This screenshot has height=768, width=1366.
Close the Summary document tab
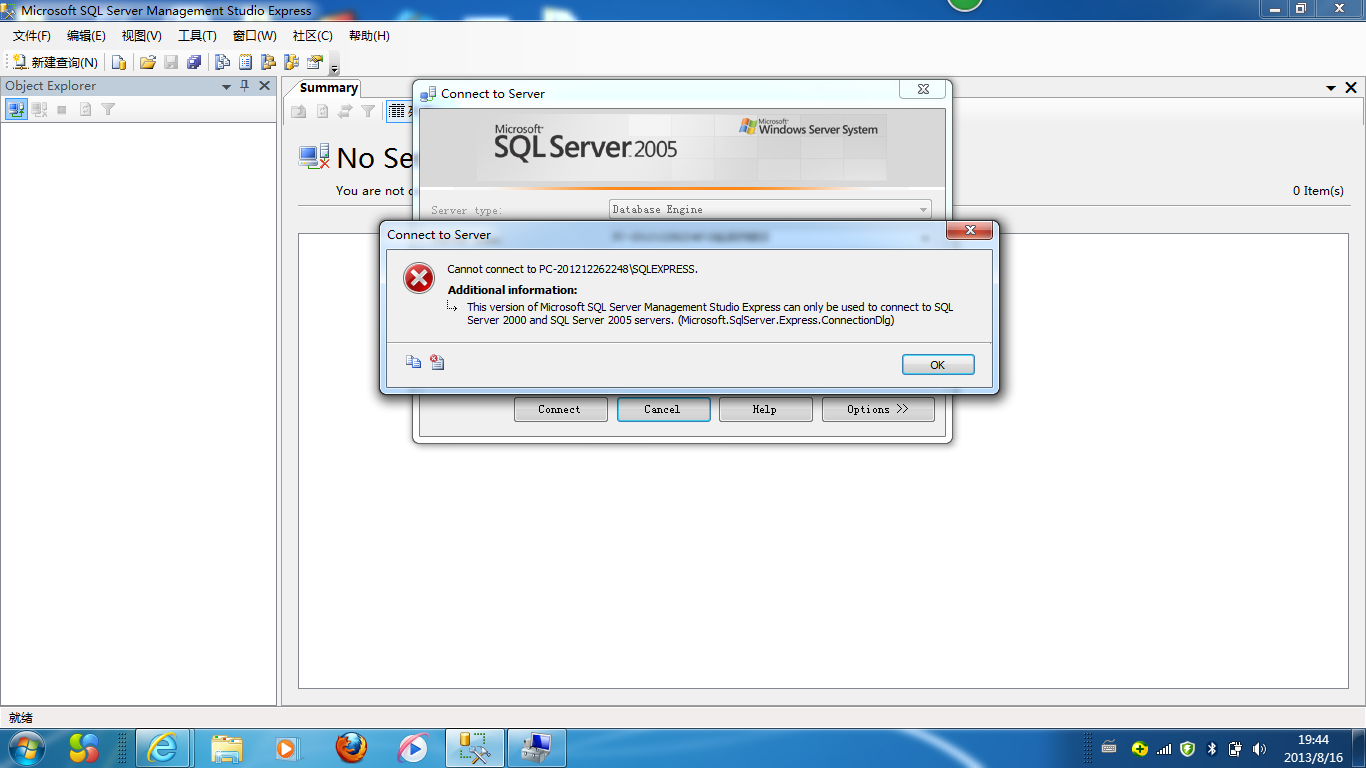[x=1351, y=88]
